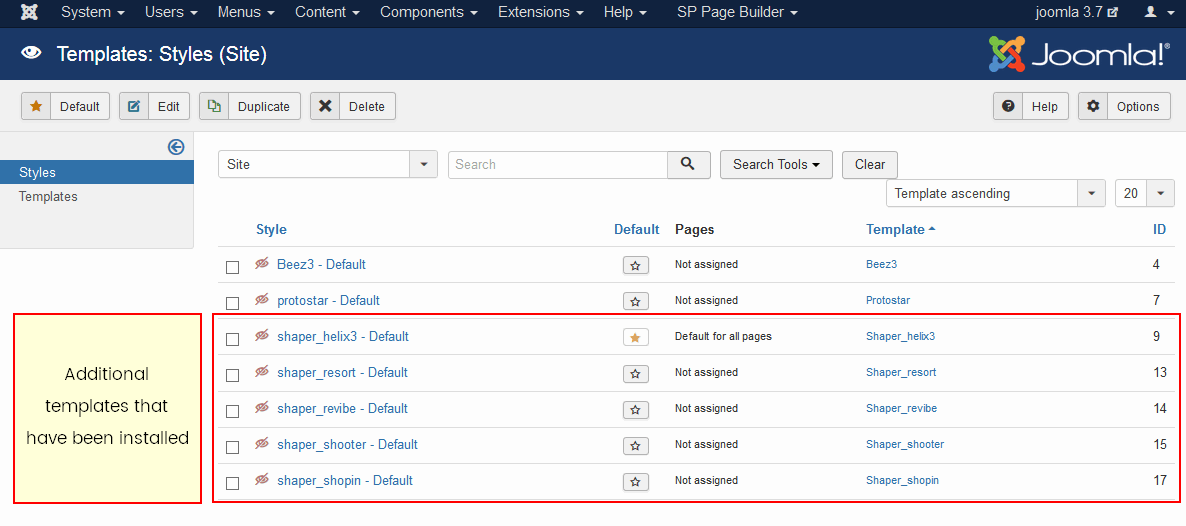The width and height of the screenshot is (1186, 526).
Task: Expand the Template ascending sort dropdown
Action: [x=994, y=193]
